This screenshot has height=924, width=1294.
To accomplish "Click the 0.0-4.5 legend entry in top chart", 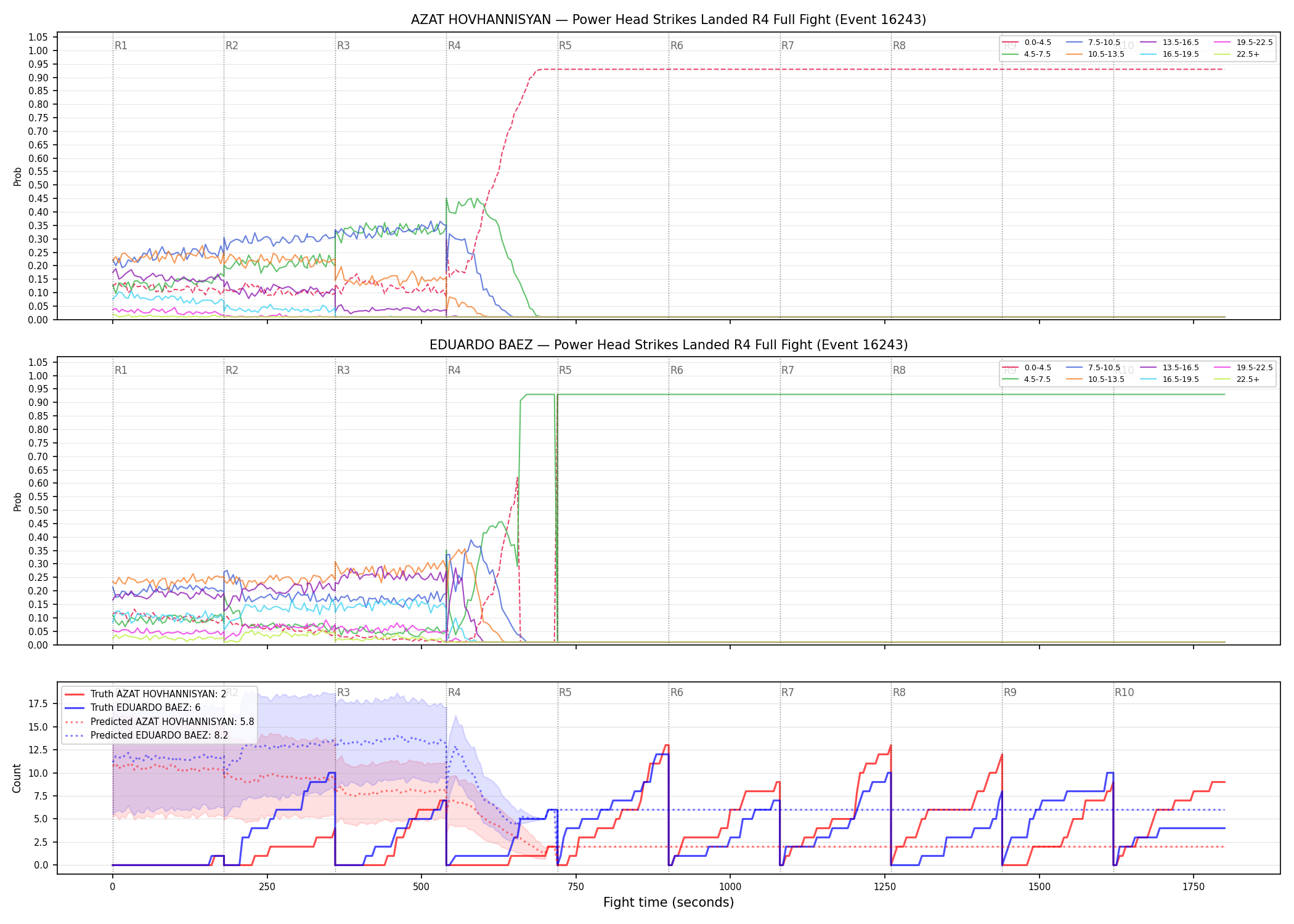I will [x=1027, y=43].
